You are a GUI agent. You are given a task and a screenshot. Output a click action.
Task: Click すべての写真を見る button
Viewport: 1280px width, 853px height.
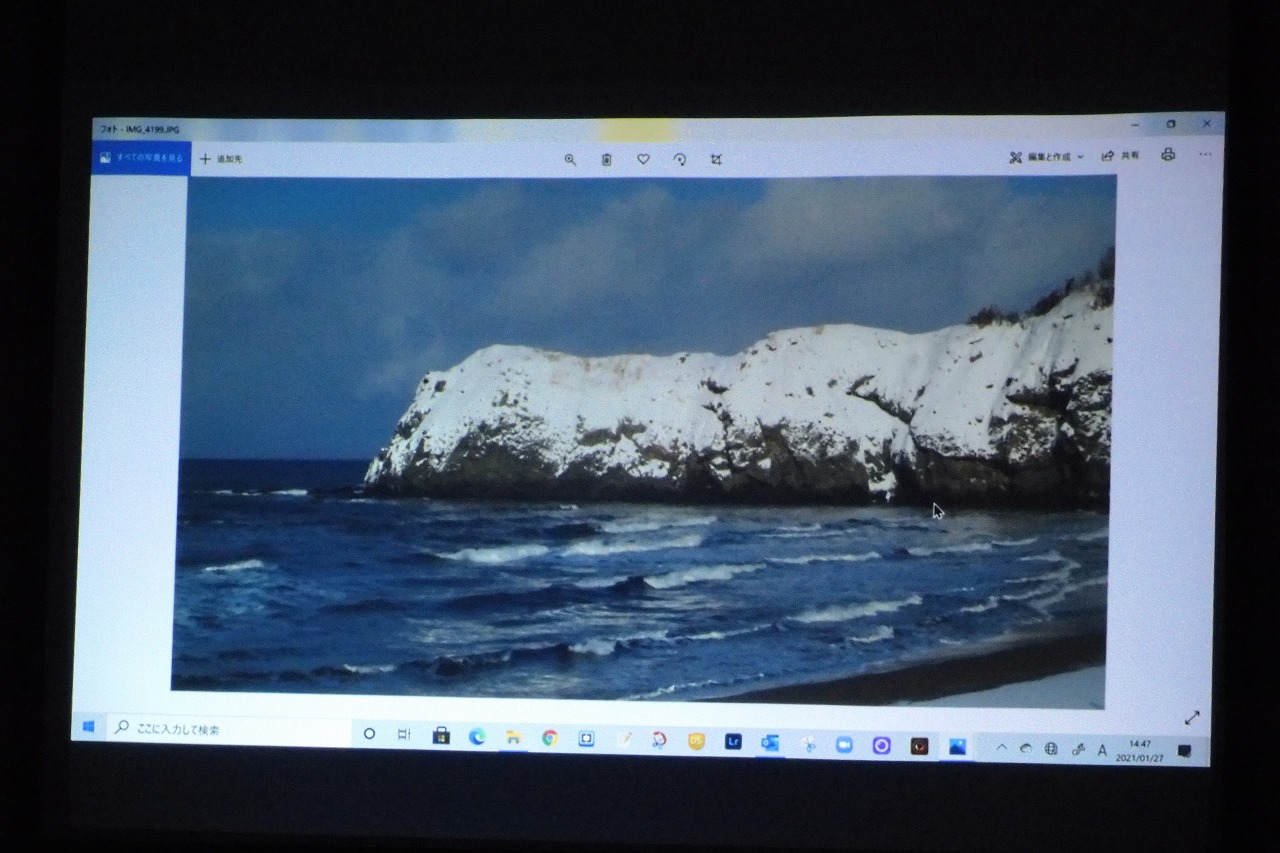(x=141, y=158)
